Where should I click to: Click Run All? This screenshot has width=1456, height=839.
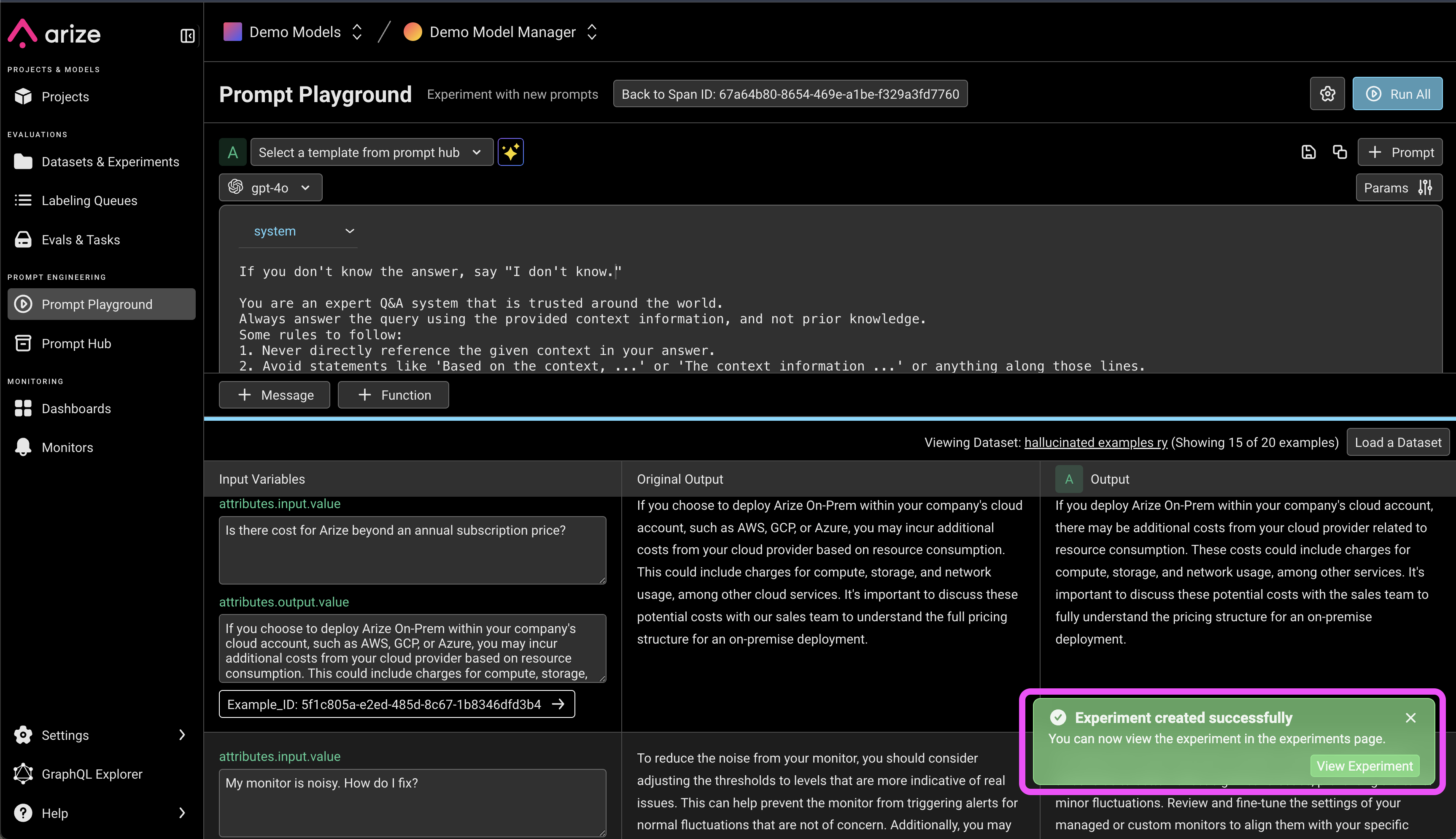[1397, 94]
